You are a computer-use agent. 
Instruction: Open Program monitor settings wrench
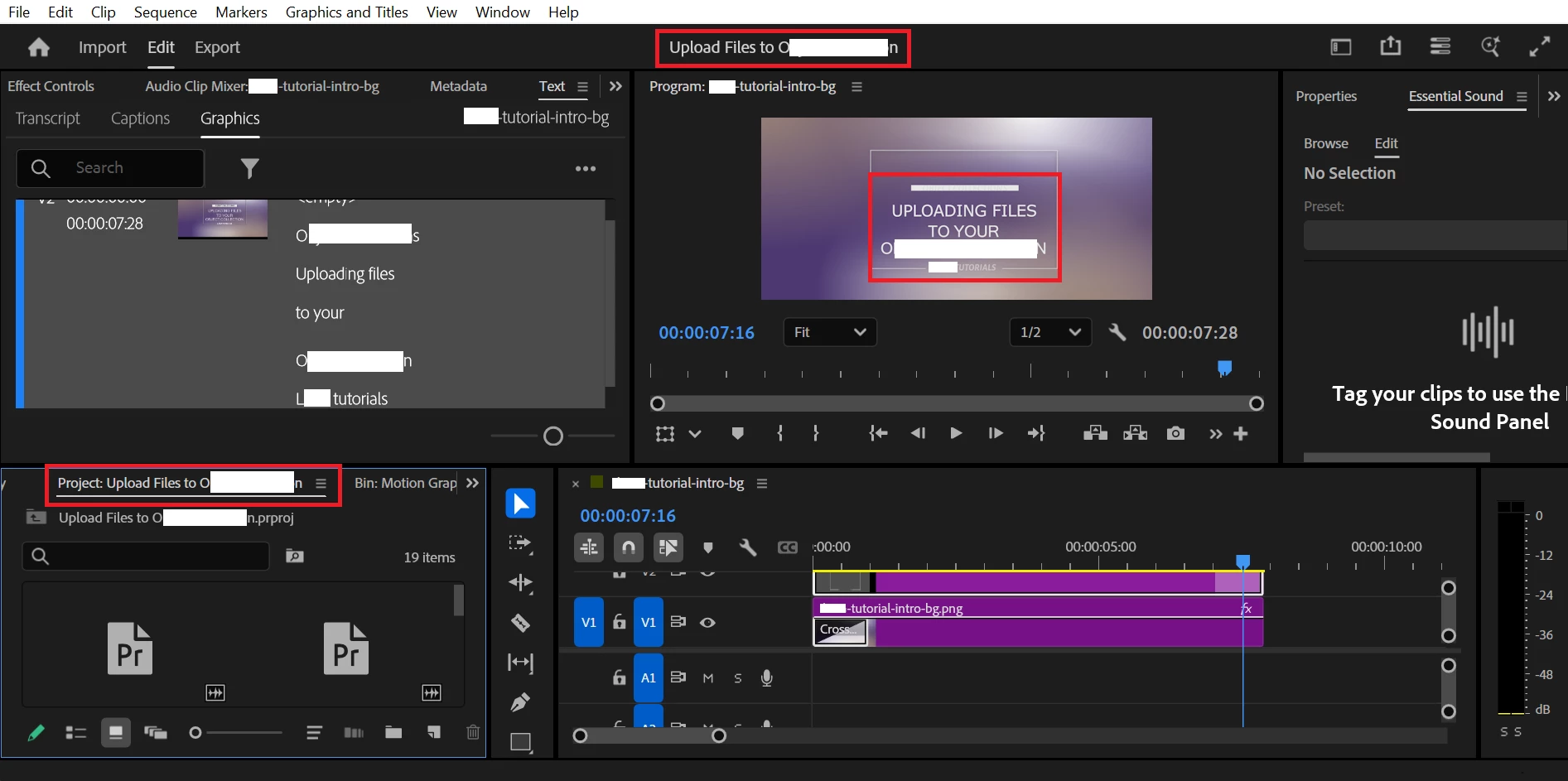(x=1117, y=332)
